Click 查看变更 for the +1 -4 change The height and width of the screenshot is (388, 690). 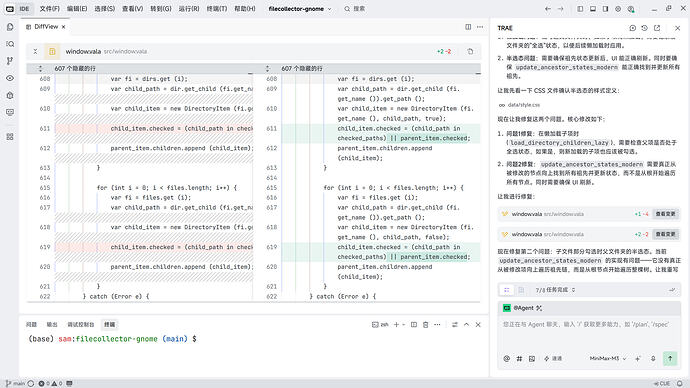pyautogui.click(x=665, y=214)
